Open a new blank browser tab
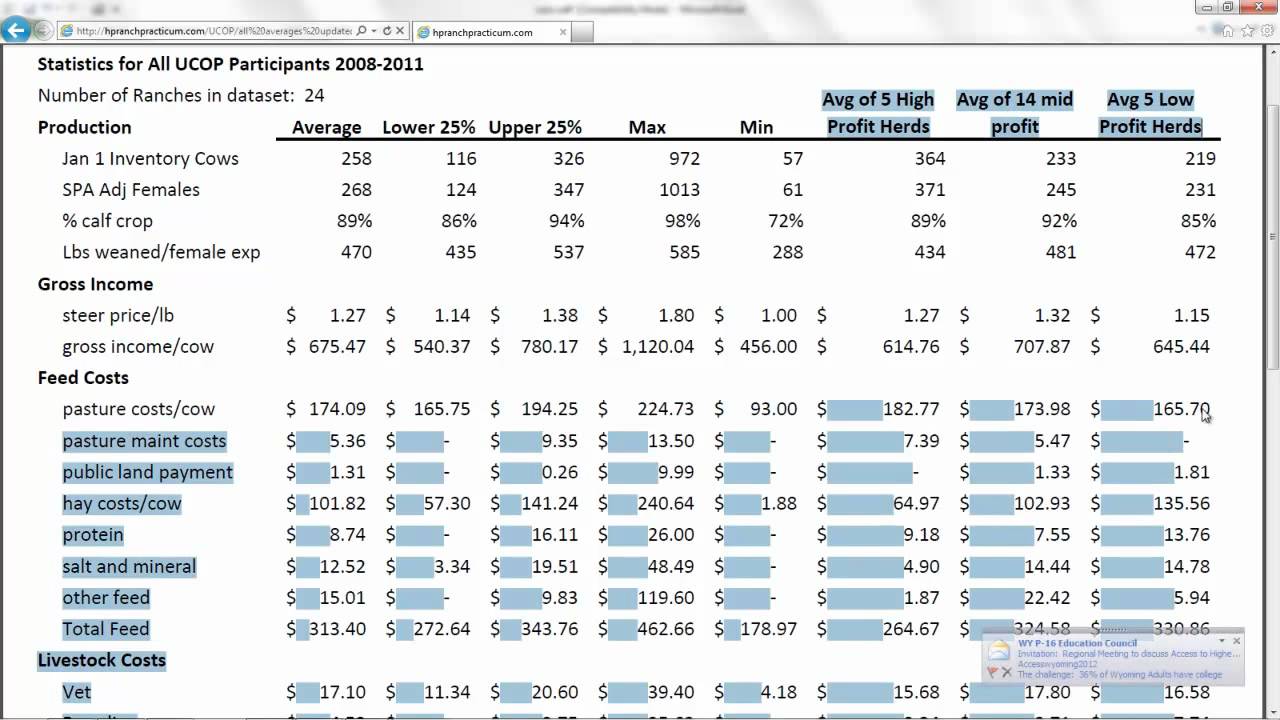The image size is (1280, 720). point(582,32)
